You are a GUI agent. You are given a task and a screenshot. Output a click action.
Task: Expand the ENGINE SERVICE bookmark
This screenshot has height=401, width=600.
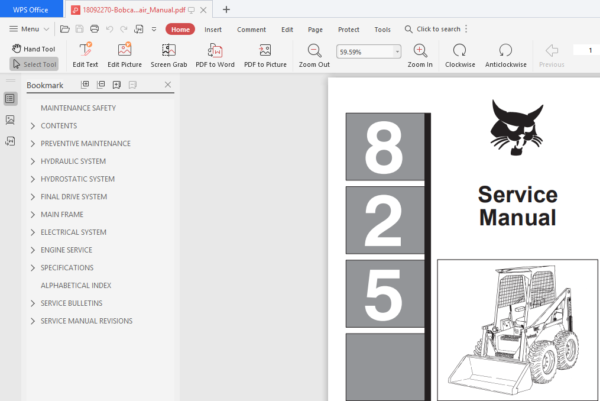(33, 250)
